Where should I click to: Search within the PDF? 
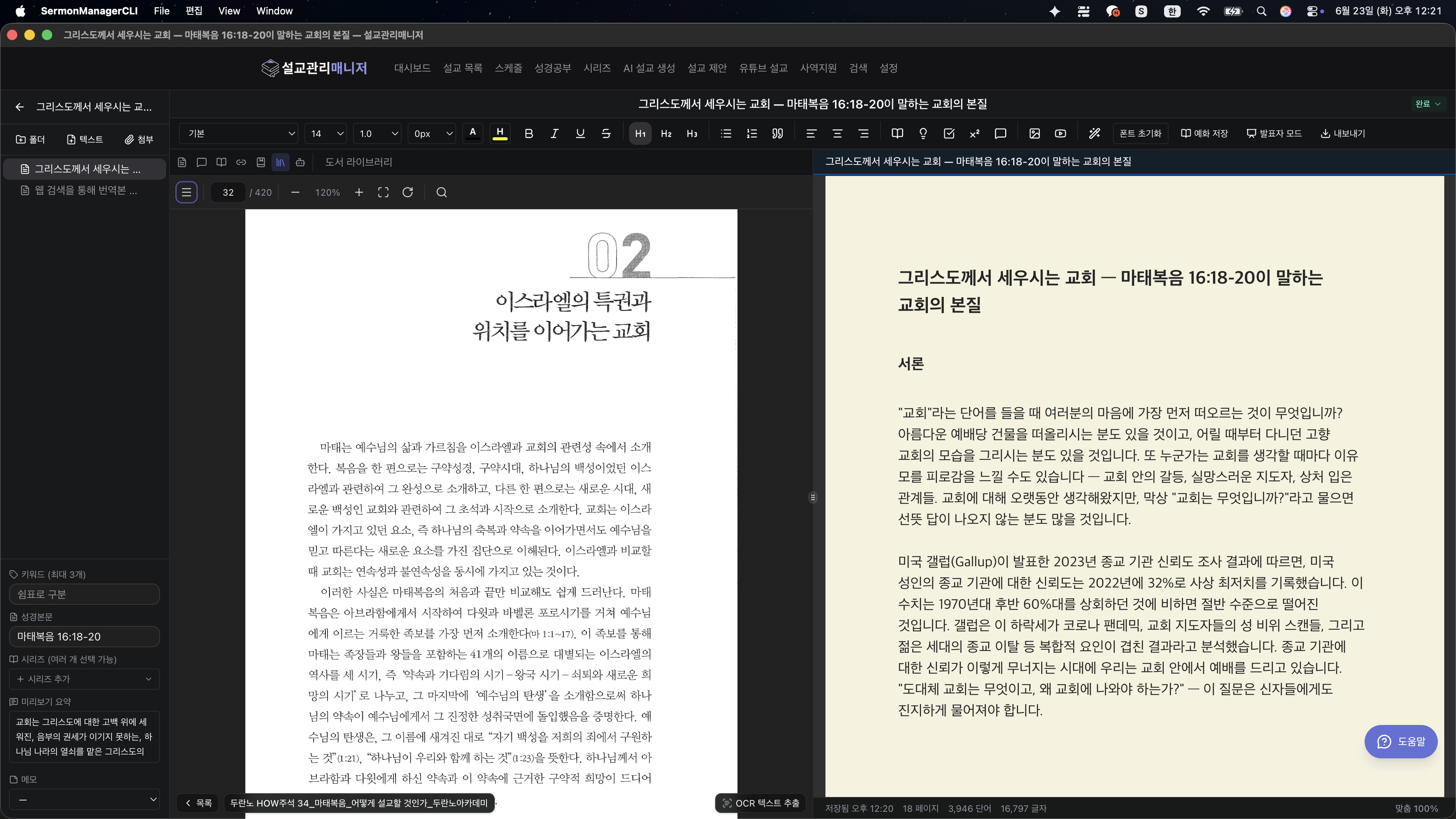[442, 192]
